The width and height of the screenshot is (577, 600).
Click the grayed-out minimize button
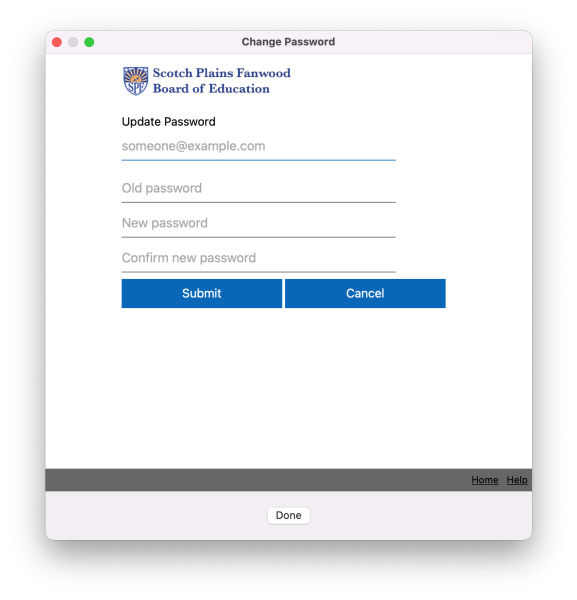73,42
